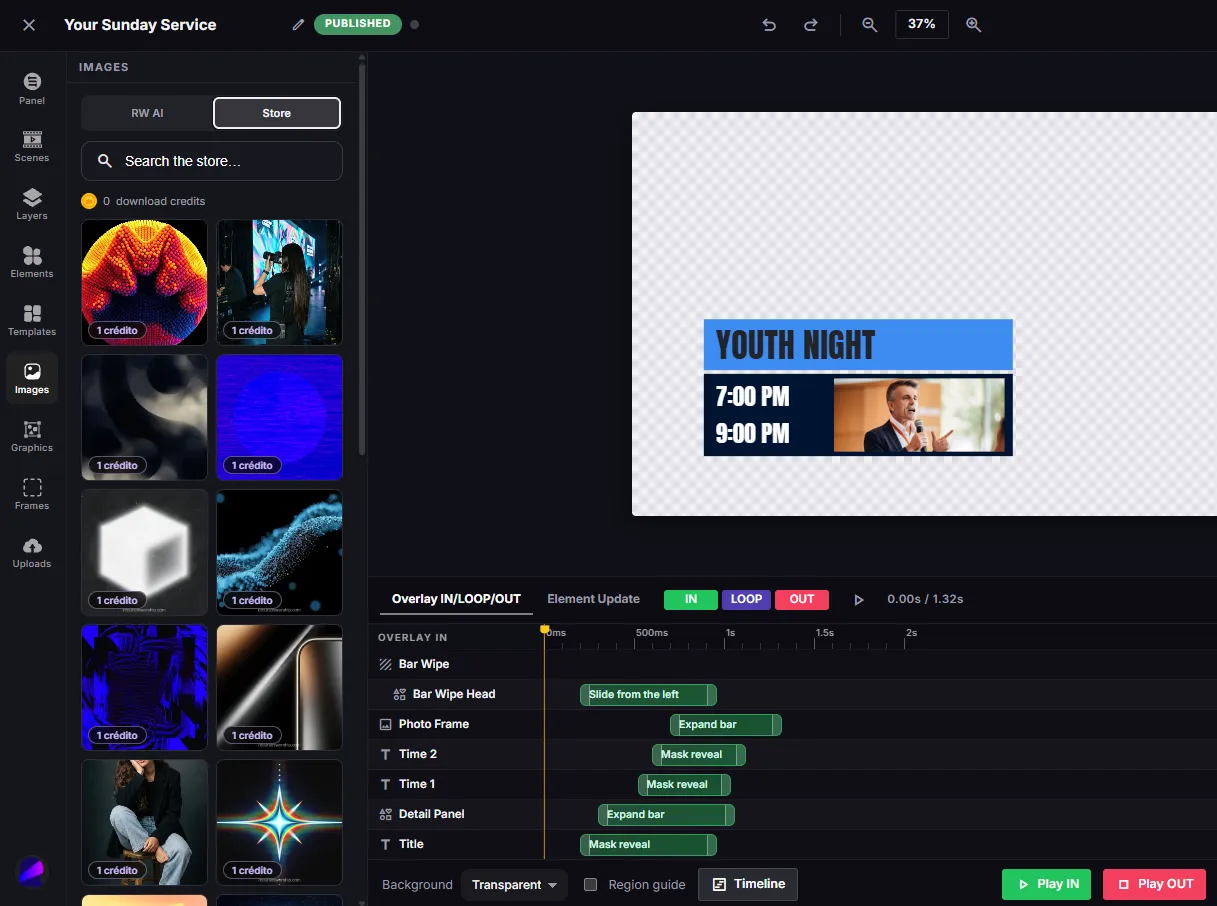The height and width of the screenshot is (906, 1217).
Task: Click the Slide from the left animation clip
Action: click(648, 695)
